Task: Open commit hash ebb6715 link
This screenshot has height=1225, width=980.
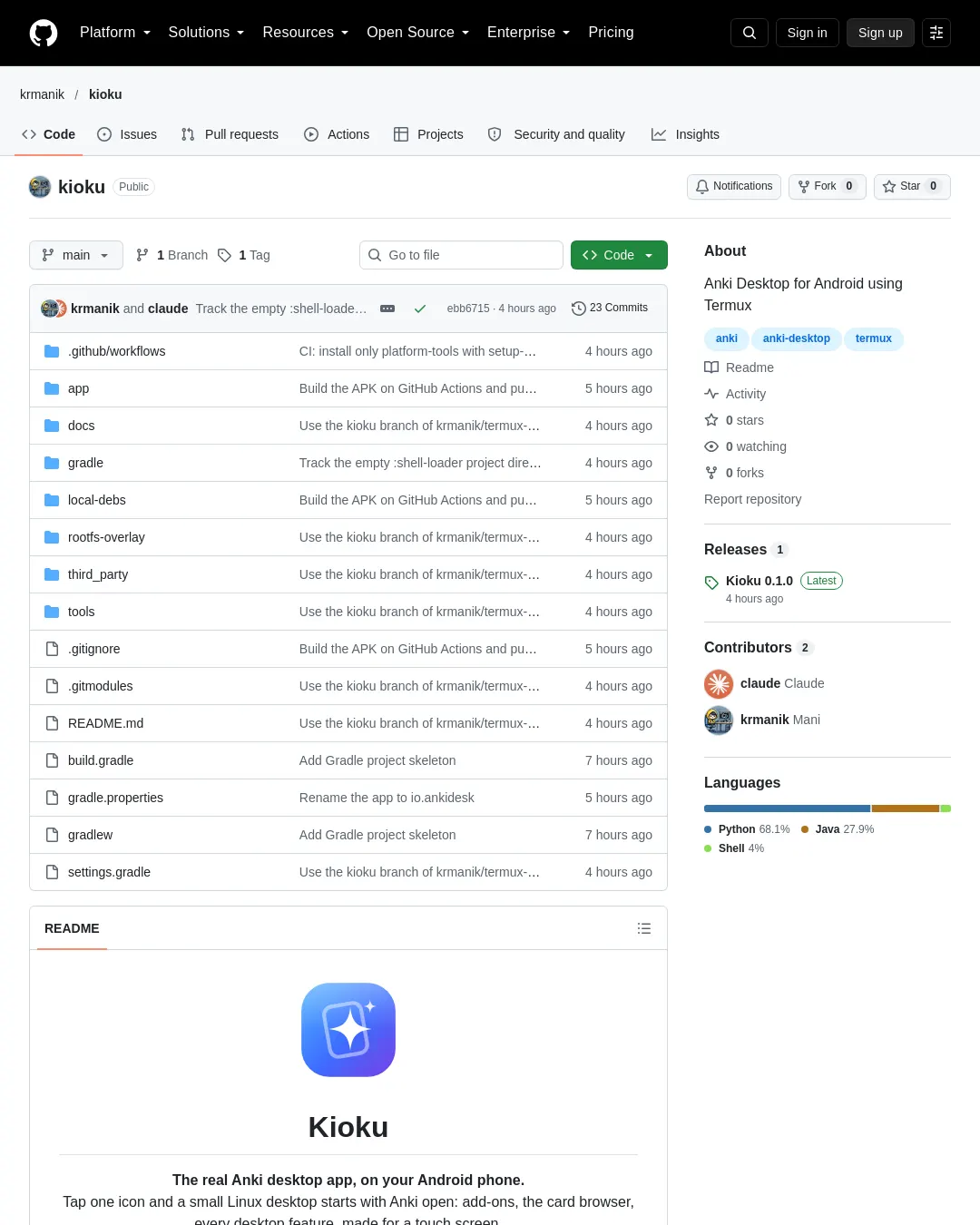Action: [x=468, y=309]
